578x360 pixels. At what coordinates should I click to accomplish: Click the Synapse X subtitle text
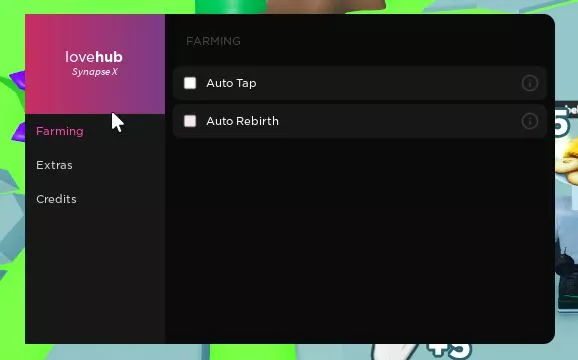(95, 72)
